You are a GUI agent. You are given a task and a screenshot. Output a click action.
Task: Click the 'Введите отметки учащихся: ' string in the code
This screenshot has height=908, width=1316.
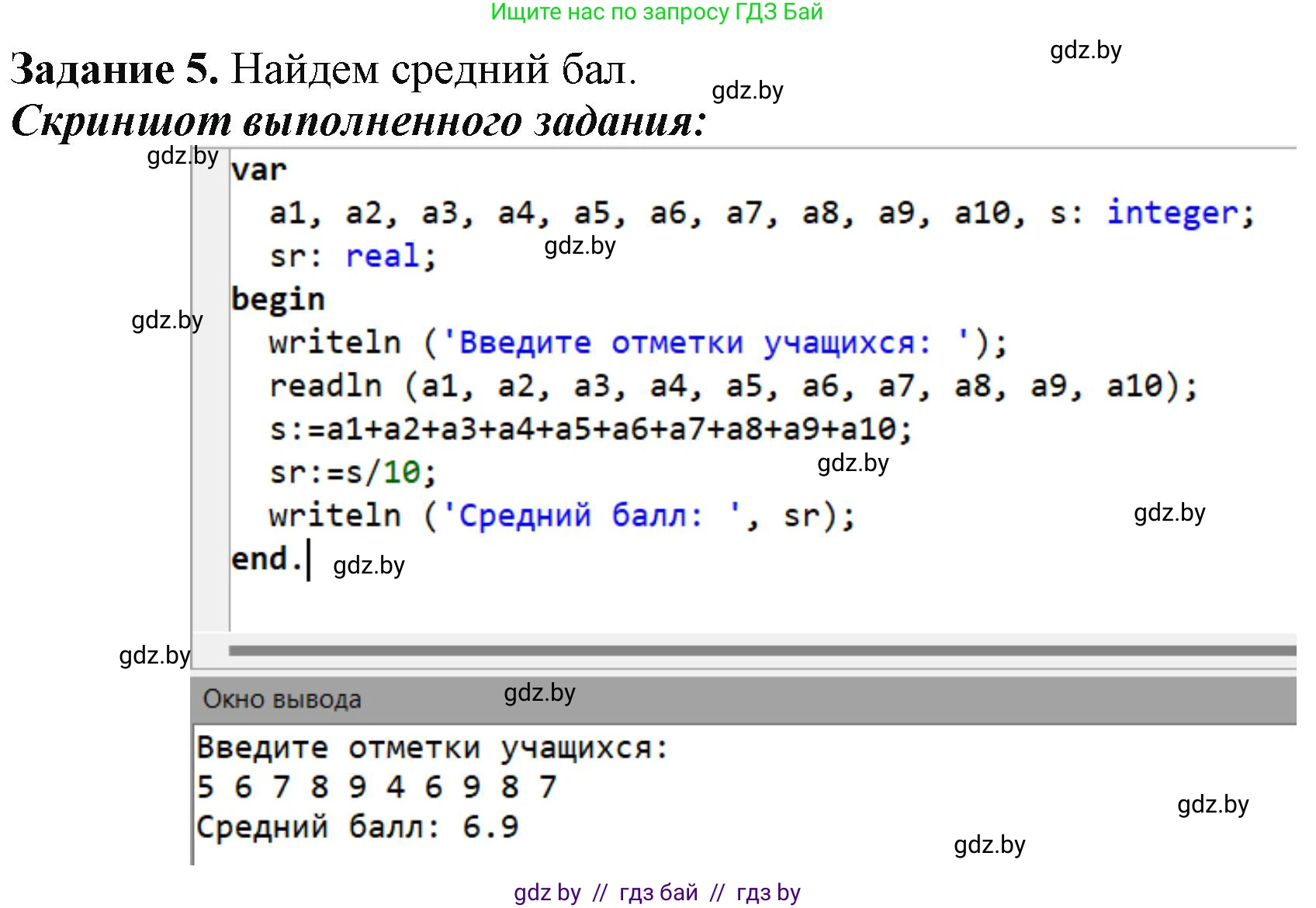click(702, 343)
